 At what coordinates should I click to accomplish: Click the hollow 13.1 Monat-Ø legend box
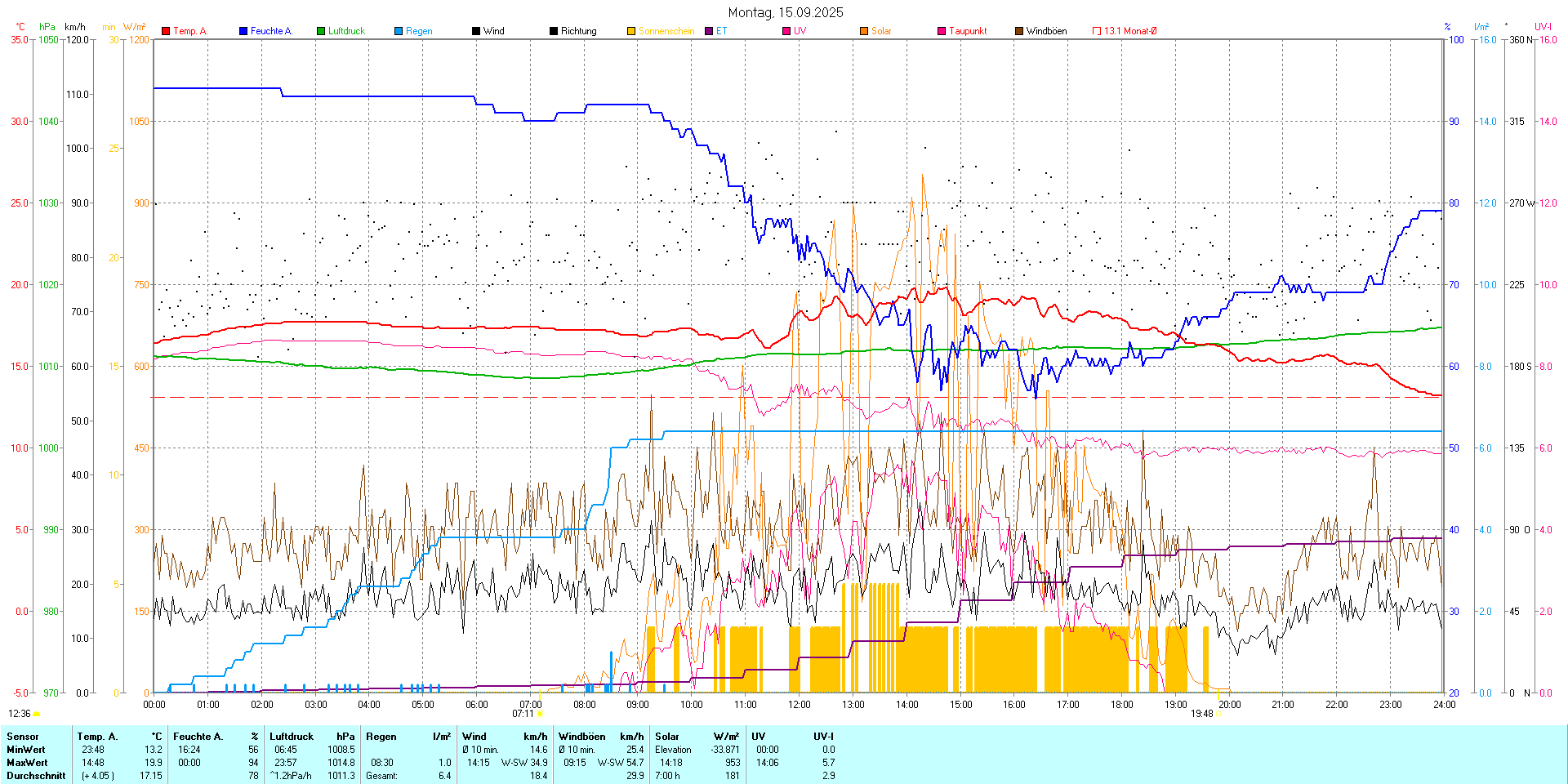(1097, 31)
